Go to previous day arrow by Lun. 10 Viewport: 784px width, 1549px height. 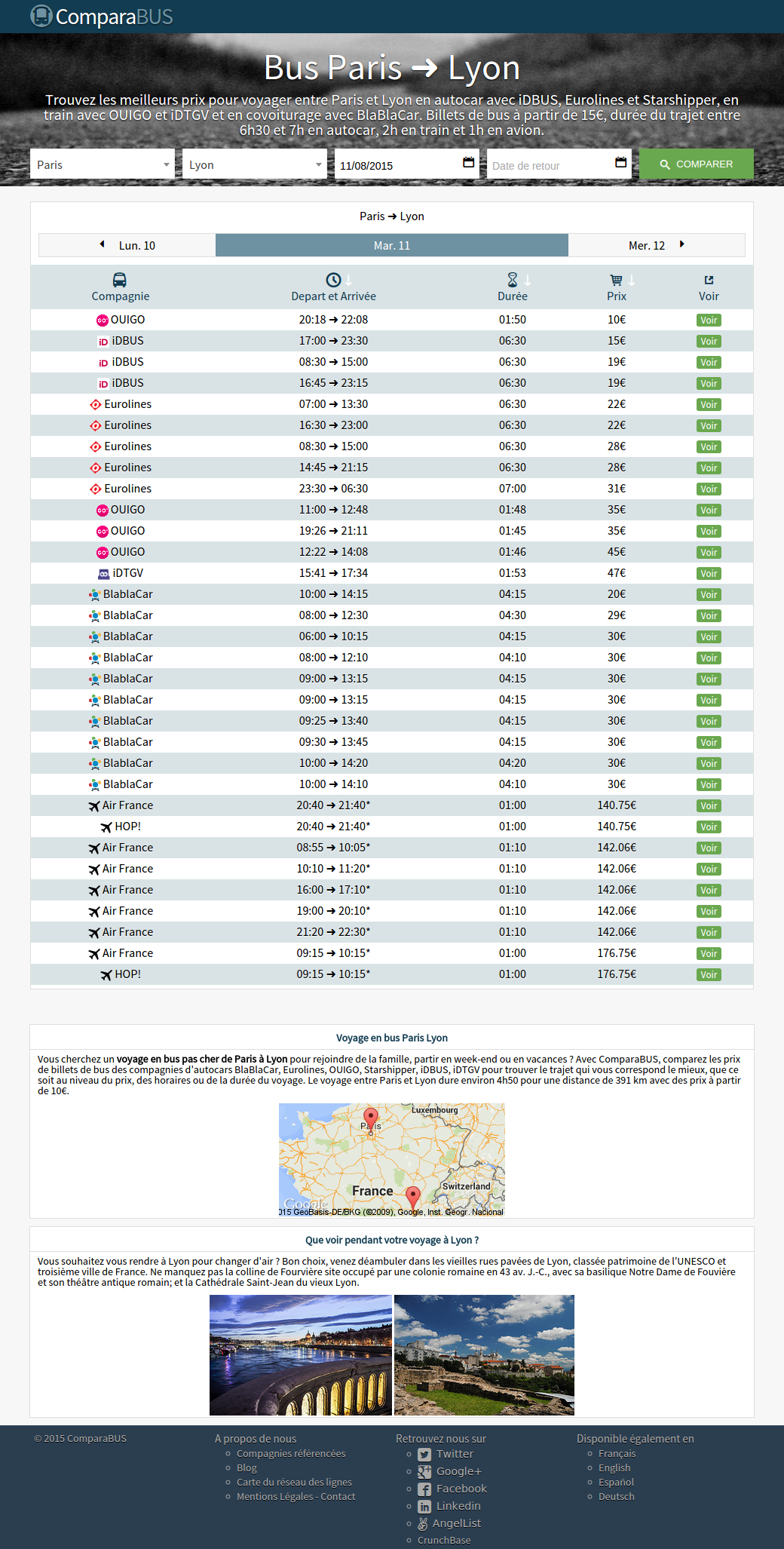click(x=103, y=244)
